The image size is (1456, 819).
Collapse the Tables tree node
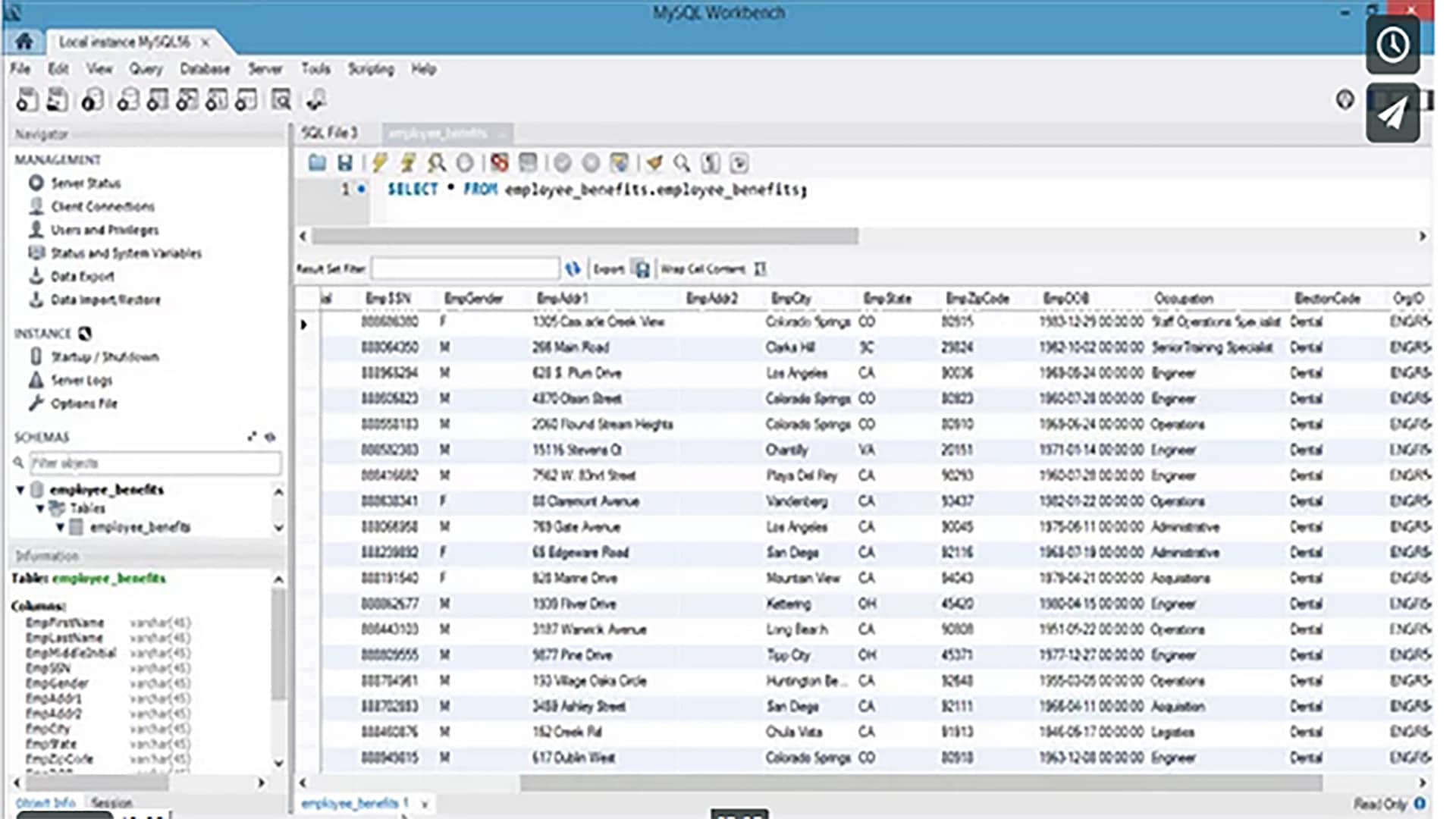click(40, 508)
